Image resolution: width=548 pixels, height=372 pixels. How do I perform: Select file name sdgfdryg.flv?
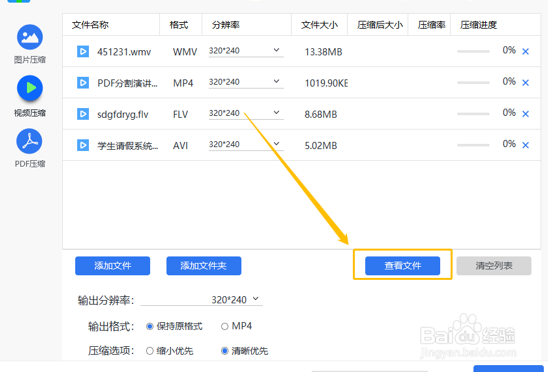click(123, 114)
